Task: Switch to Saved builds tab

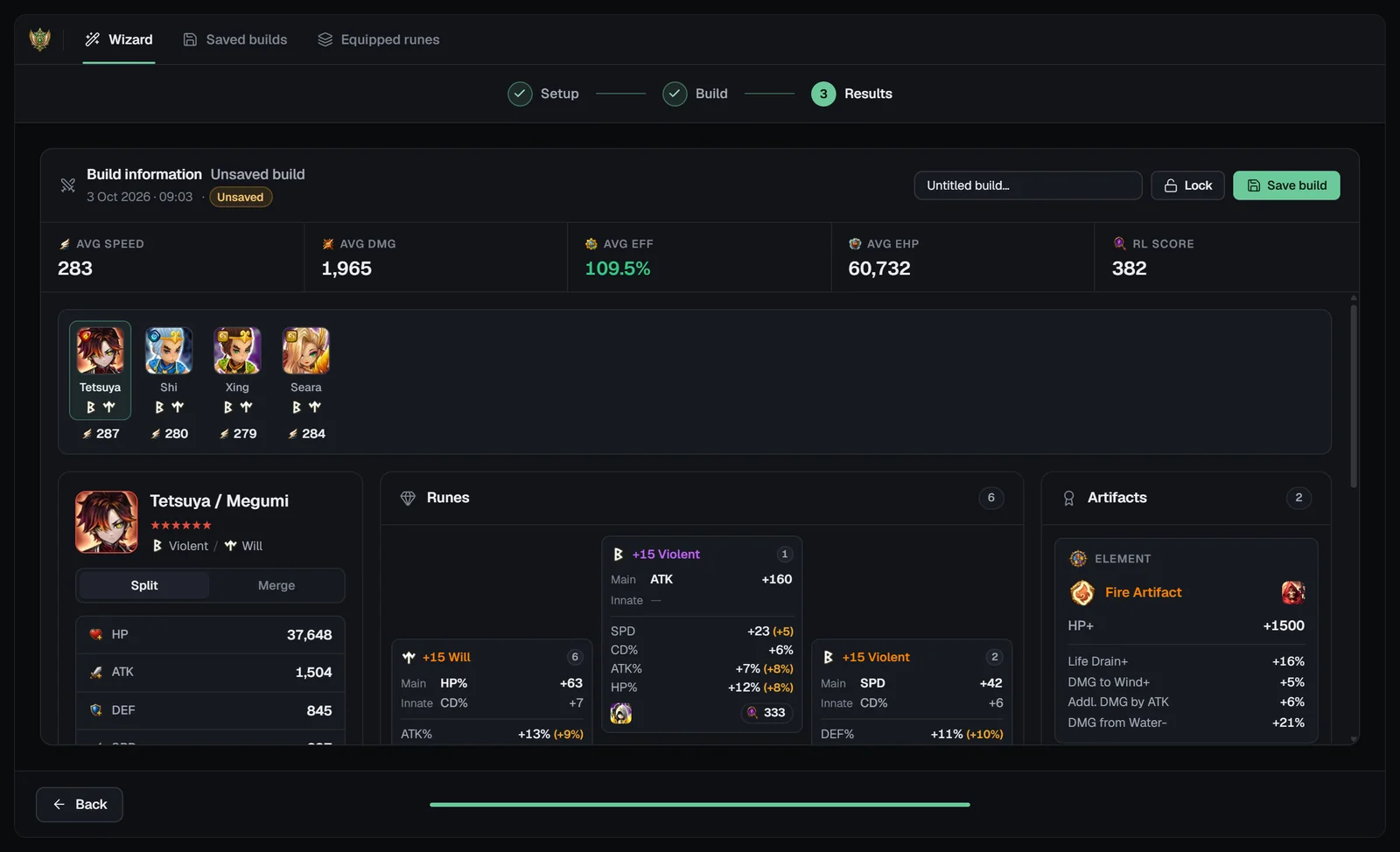Action: click(x=235, y=39)
